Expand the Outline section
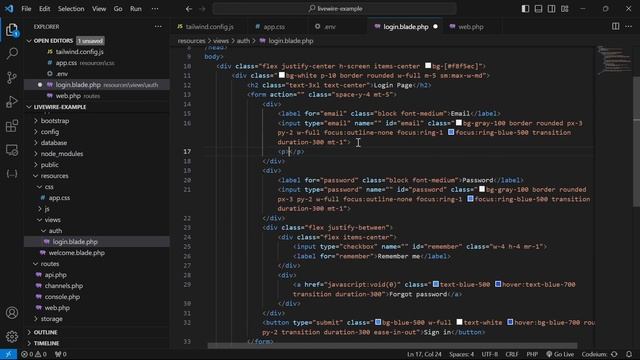Image resolution: width=640 pixels, height=360 pixels. pos(45,332)
